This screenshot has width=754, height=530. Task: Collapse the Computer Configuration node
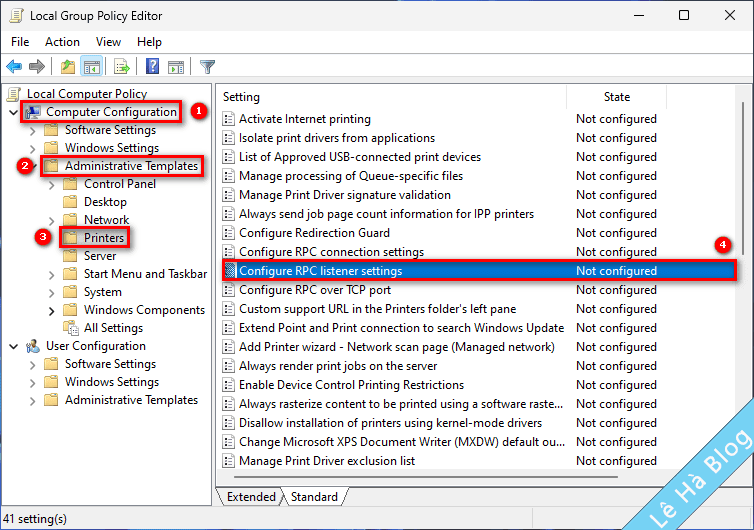click(x=13, y=112)
